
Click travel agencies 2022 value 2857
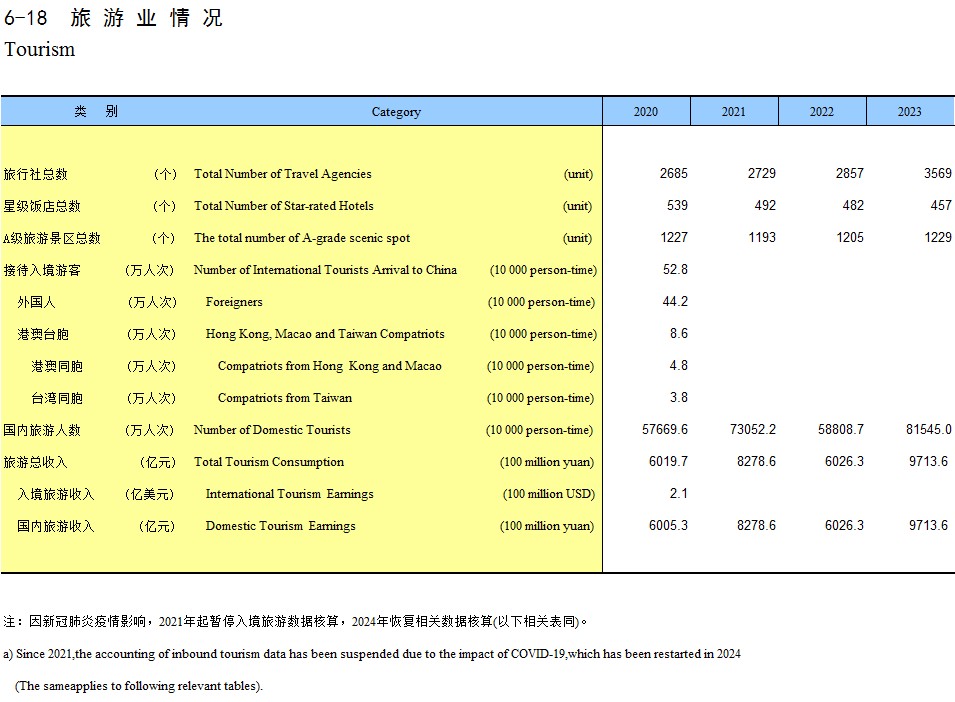click(850, 174)
